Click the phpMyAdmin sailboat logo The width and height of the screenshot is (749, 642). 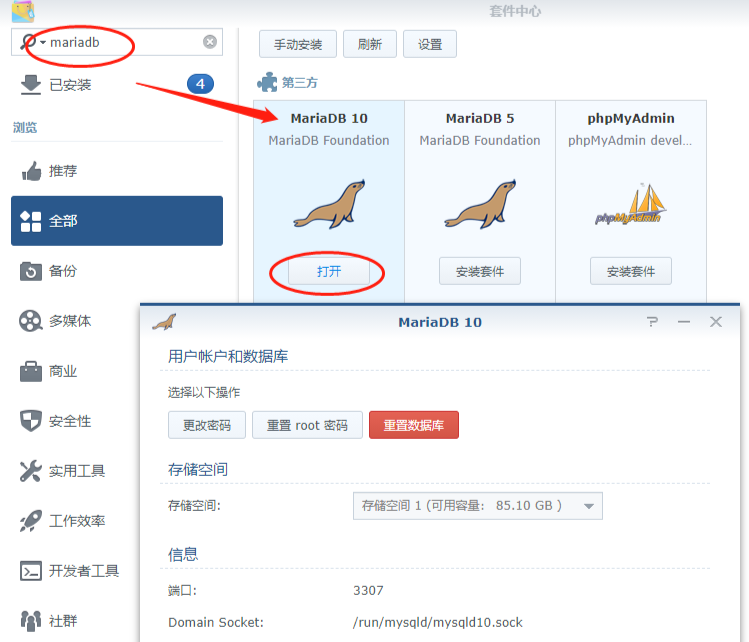(631, 204)
